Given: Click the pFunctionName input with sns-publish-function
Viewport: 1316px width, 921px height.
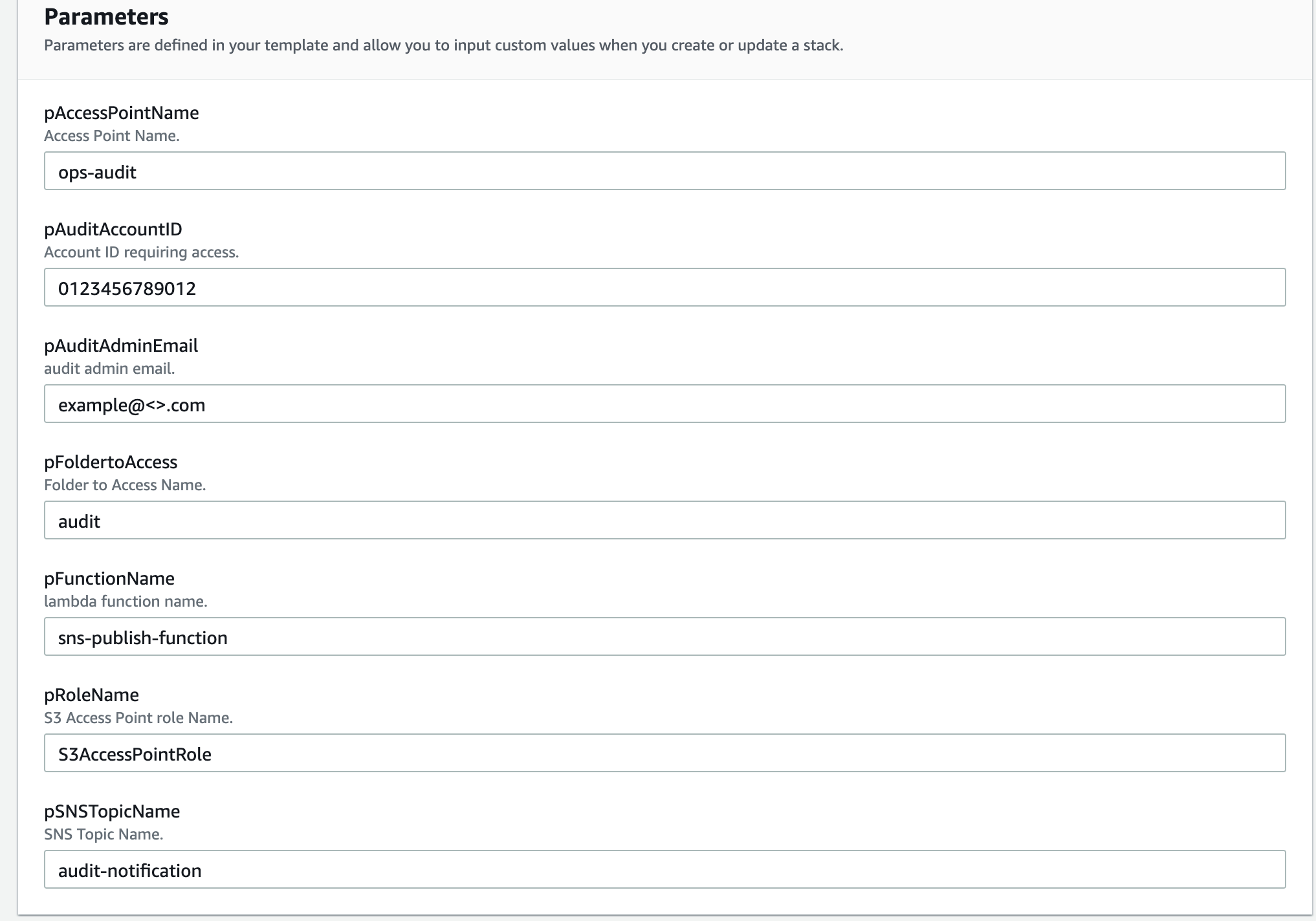Looking at the screenshot, I should point(664,637).
